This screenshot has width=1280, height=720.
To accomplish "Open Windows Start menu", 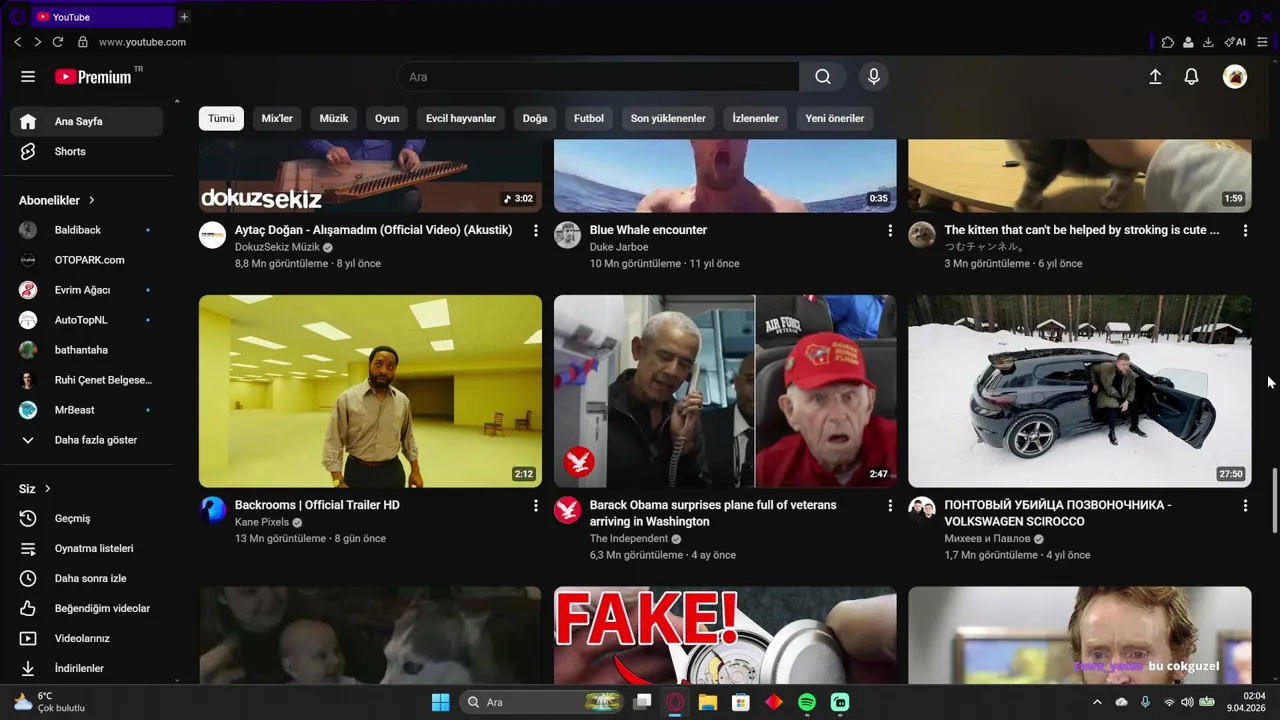I will coord(440,702).
